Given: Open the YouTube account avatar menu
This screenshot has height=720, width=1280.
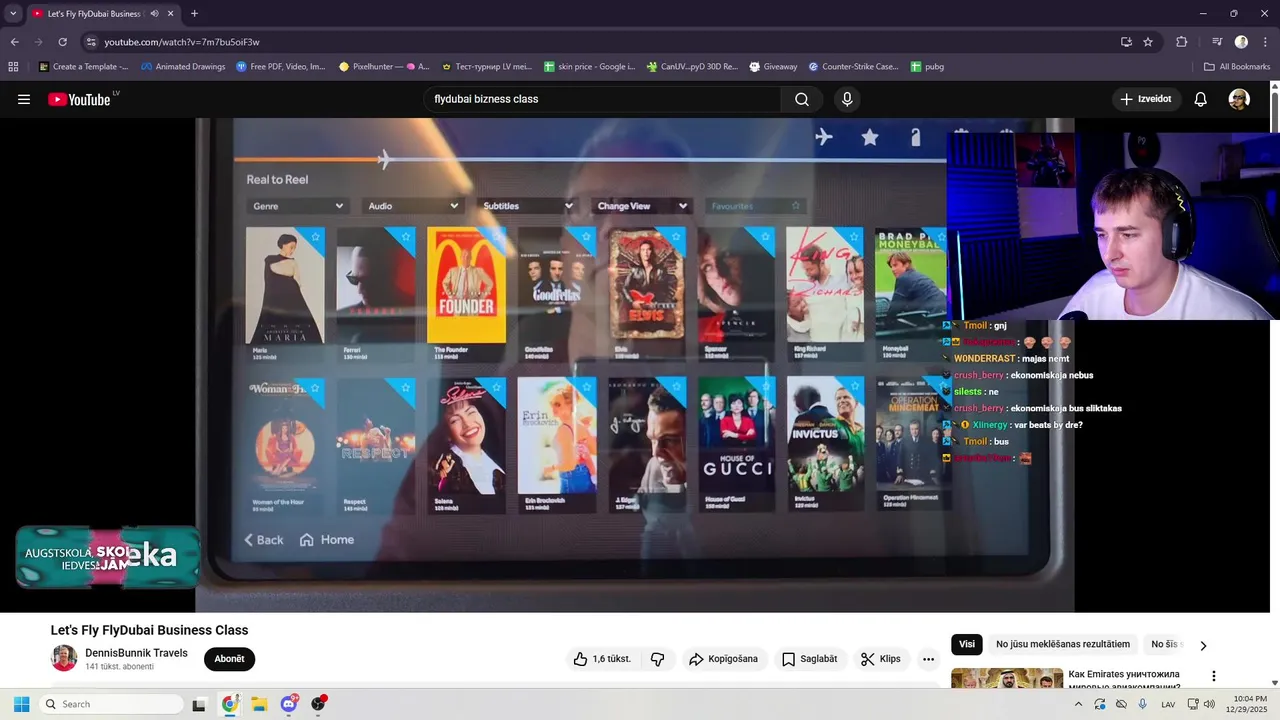Looking at the screenshot, I should tap(1239, 99).
